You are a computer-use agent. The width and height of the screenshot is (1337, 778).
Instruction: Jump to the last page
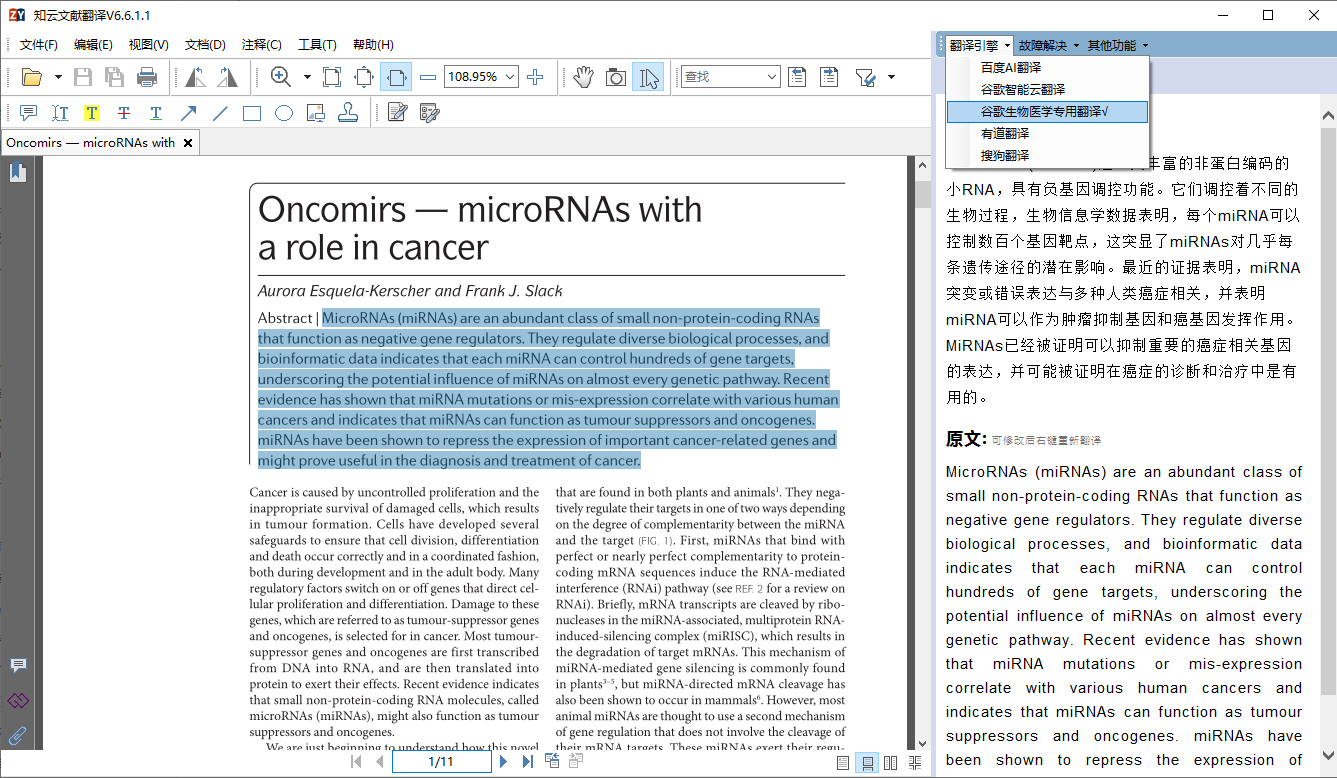tap(527, 762)
